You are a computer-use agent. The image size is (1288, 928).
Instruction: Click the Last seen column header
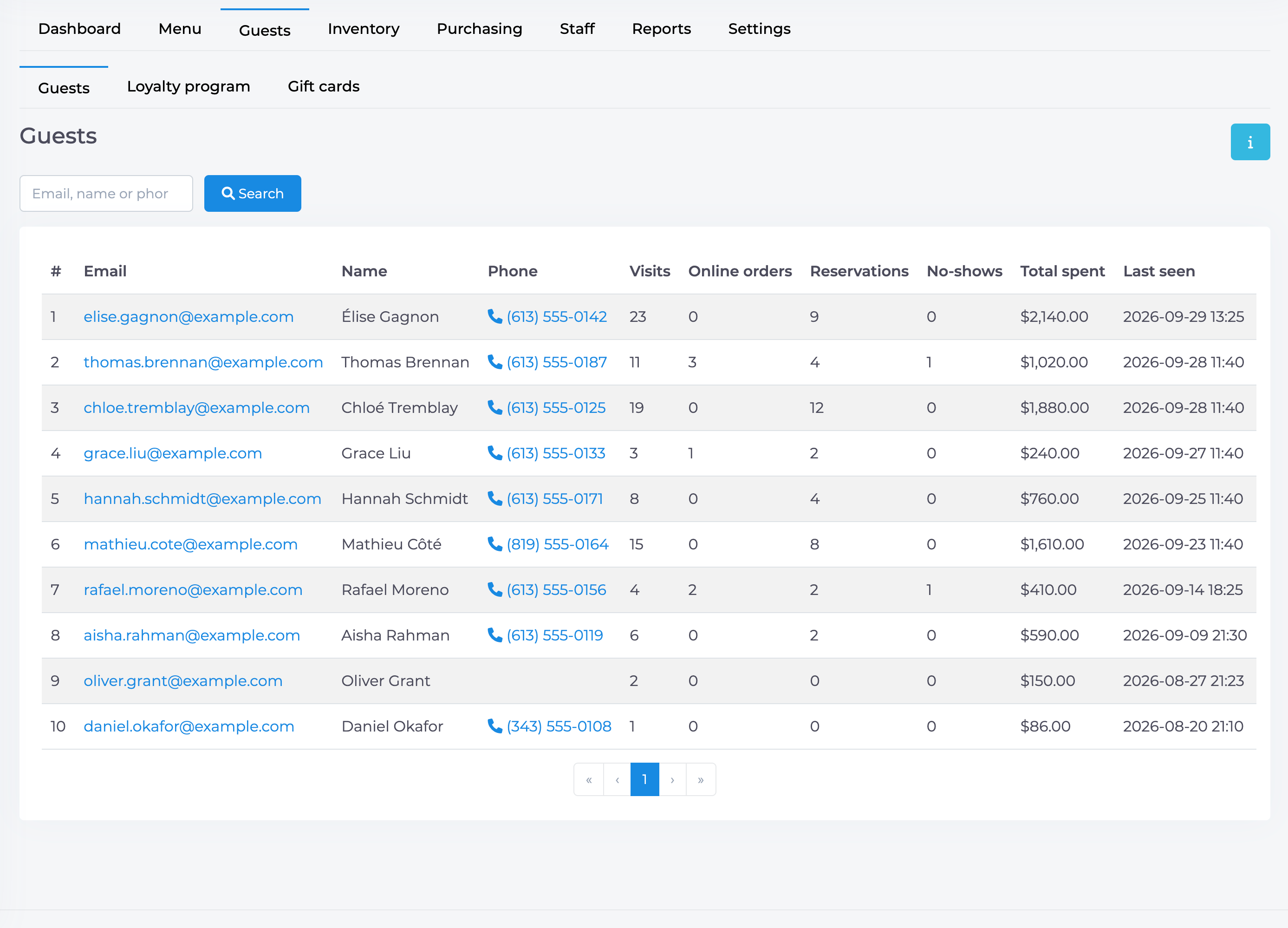tap(1159, 271)
